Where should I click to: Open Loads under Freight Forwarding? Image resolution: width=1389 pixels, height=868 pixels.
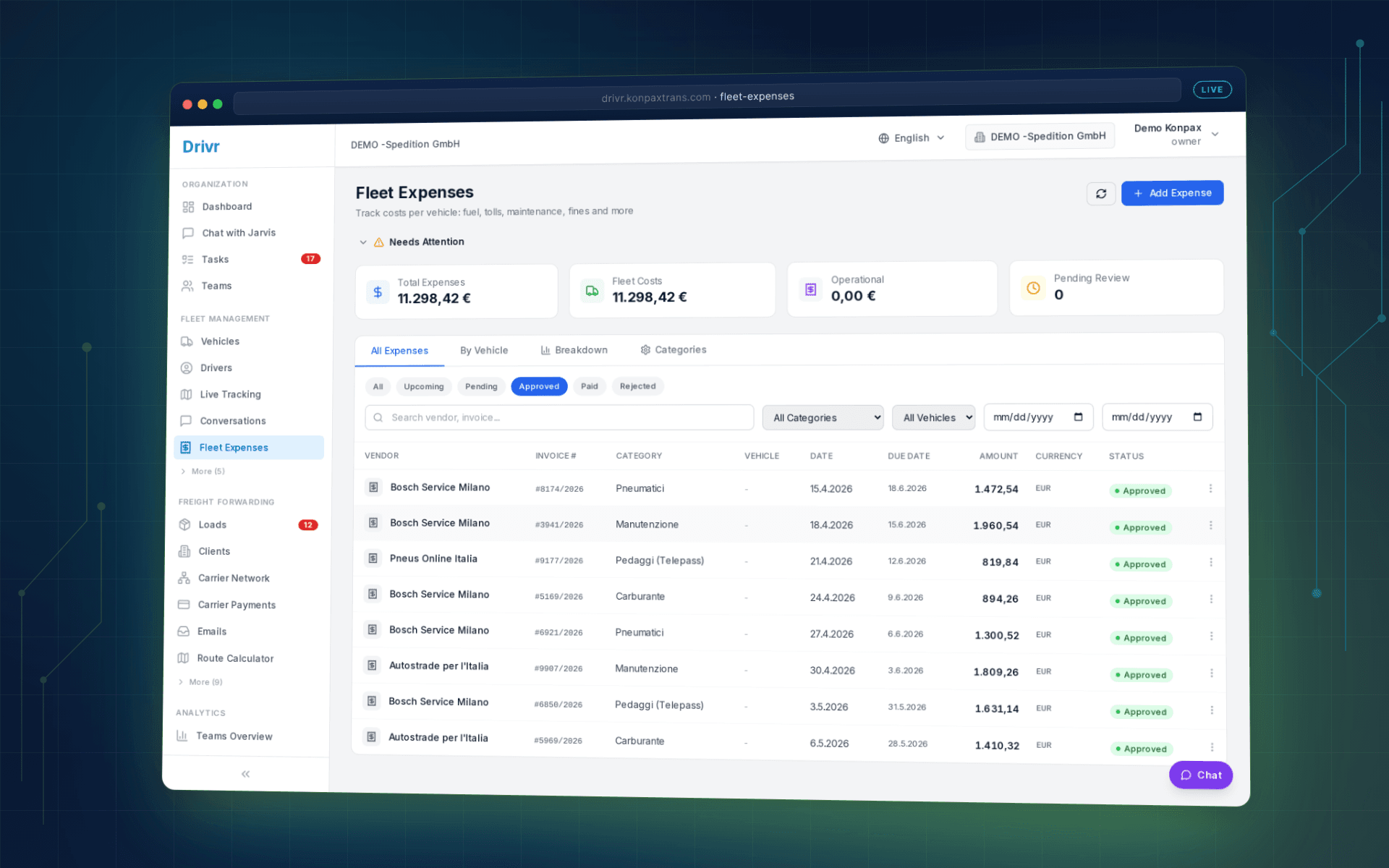click(x=212, y=525)
